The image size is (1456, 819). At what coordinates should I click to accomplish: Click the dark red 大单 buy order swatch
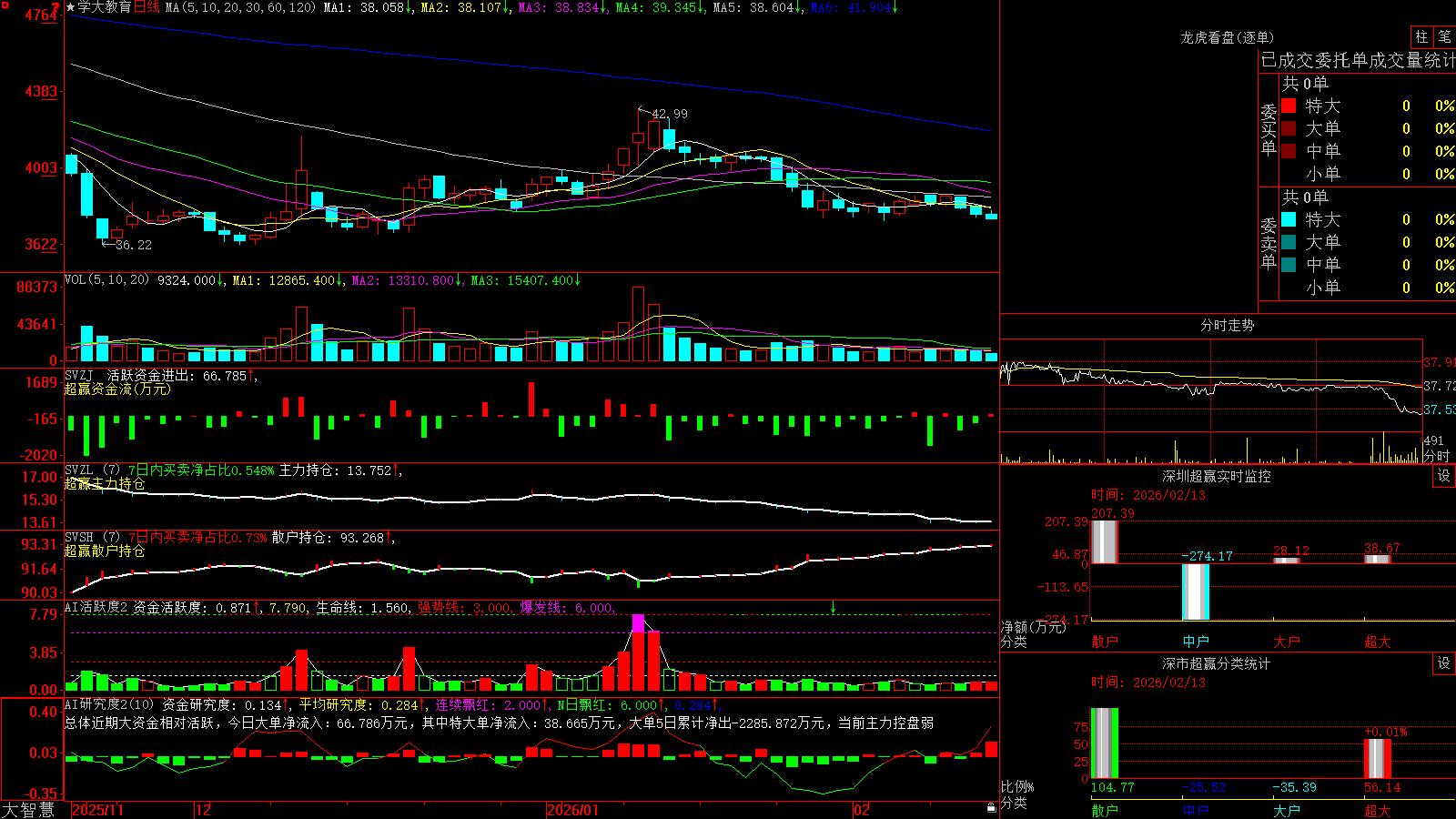tap(1289, 128)
